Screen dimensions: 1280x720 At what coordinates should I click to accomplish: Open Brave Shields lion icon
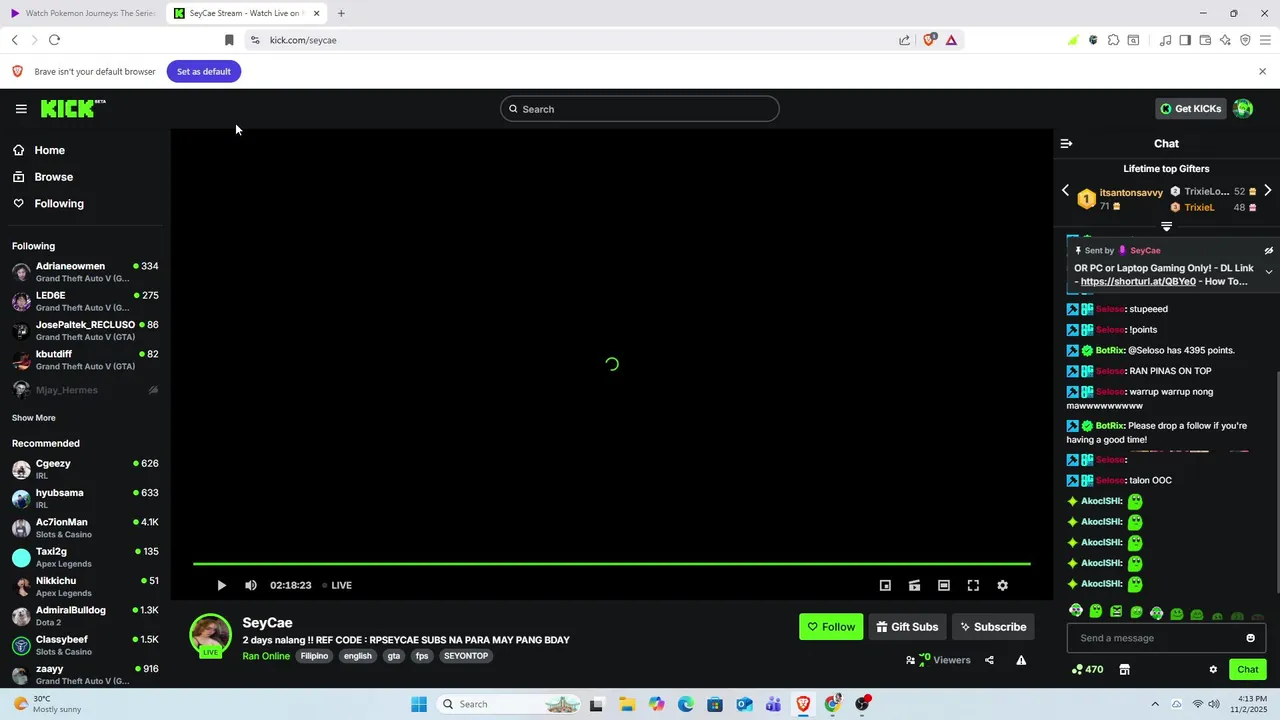click(x=929, y=40)
